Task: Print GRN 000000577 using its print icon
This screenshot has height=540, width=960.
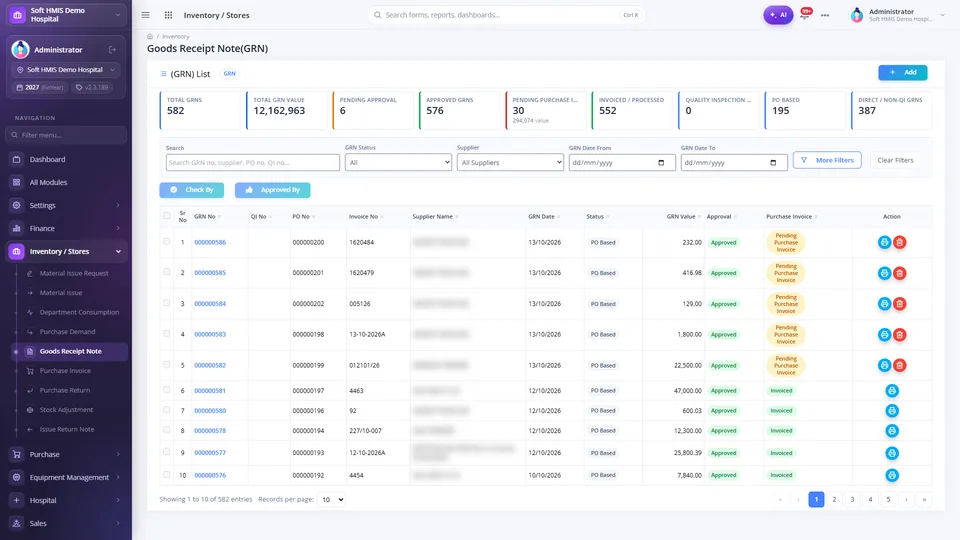Action: point(892,453)
